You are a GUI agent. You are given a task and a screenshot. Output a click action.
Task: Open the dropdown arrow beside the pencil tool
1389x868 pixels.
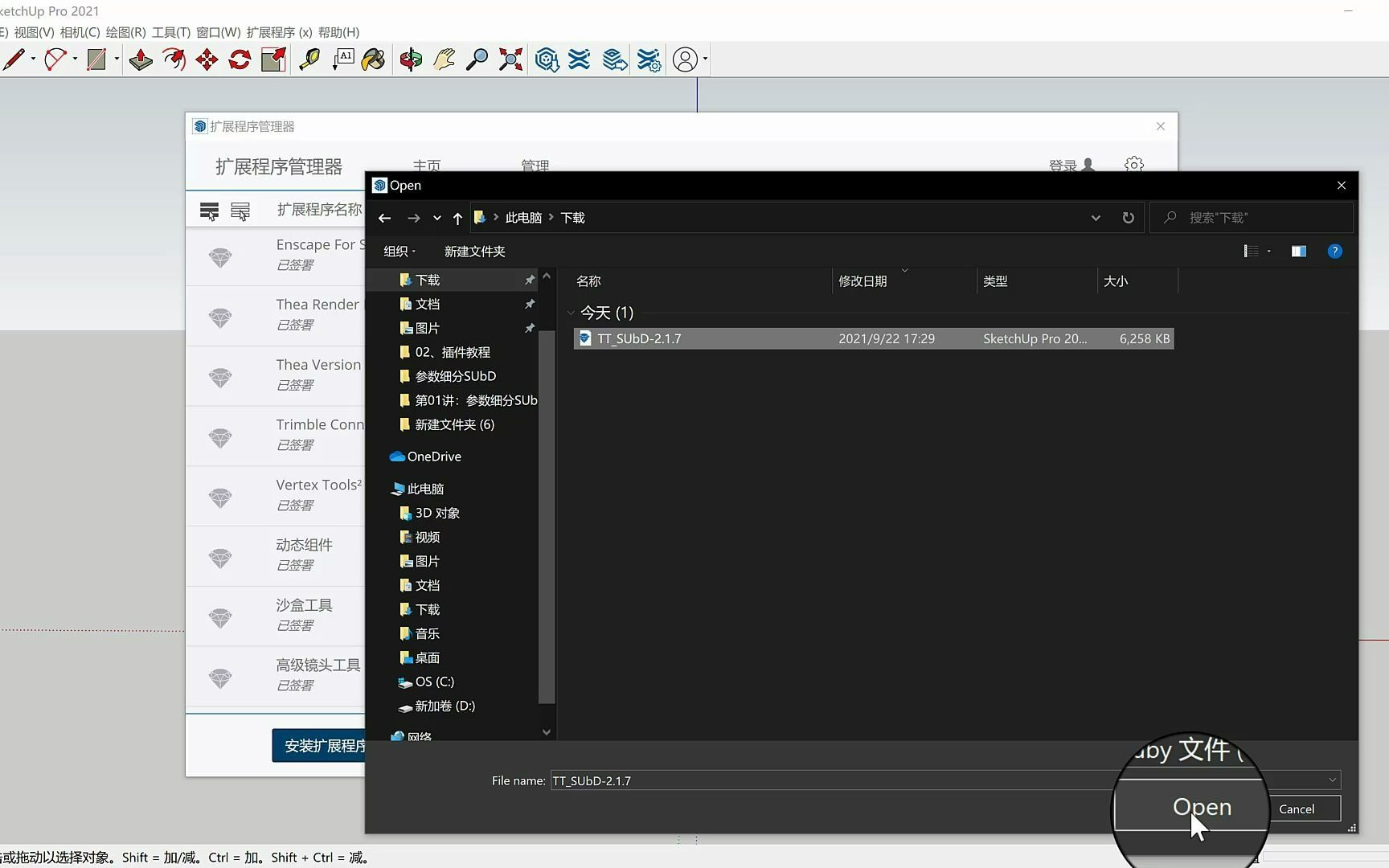(x=33, y=59)
